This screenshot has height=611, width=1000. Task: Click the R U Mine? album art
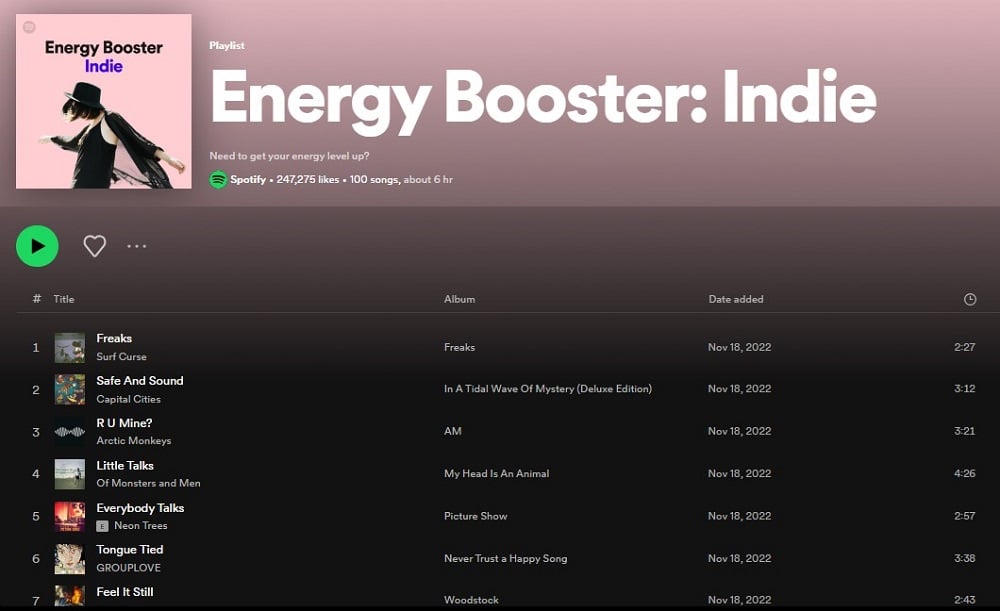click(x=70, y=432)
